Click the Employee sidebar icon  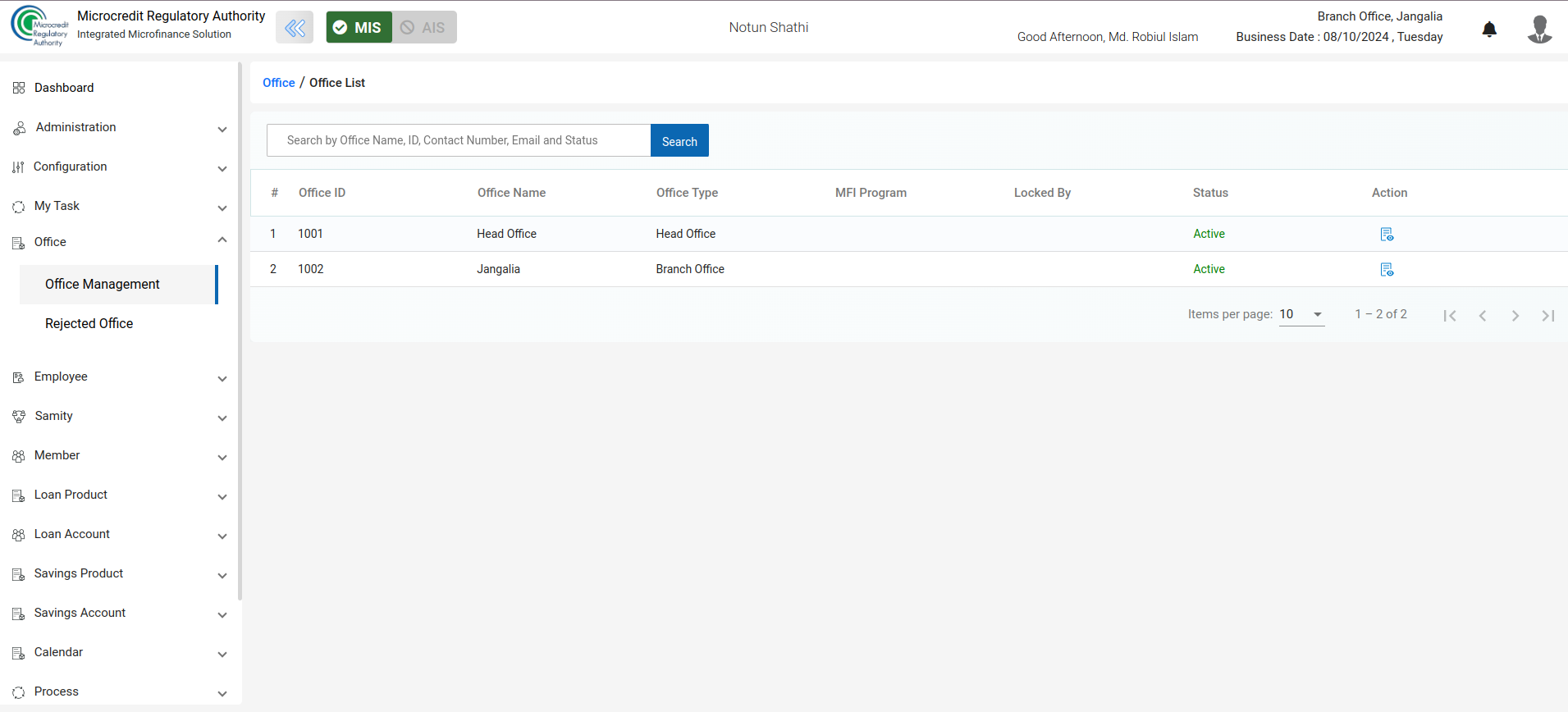[x=19, y=377]
